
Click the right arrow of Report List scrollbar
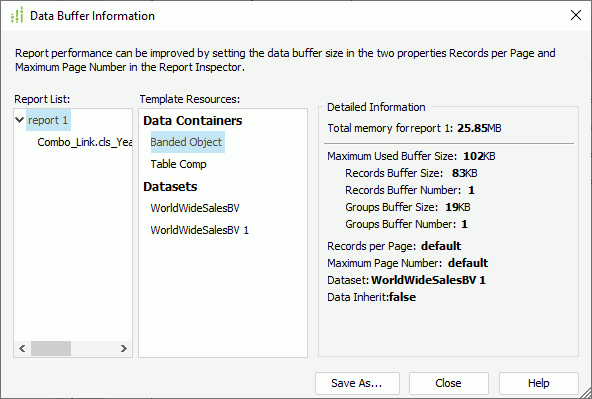(123, 348)
